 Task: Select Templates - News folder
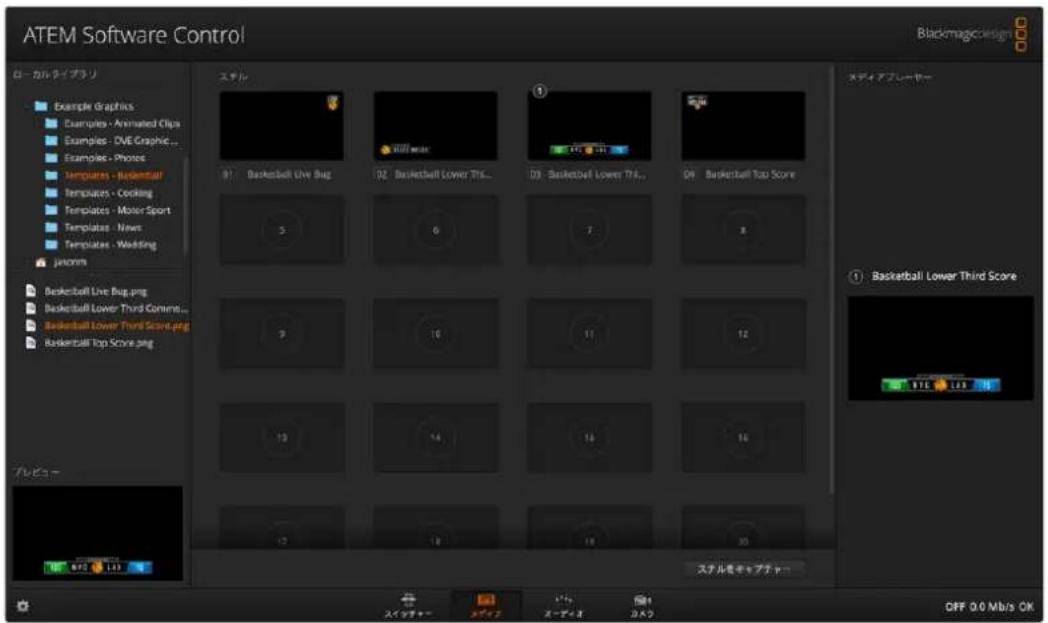coord(103,228)
